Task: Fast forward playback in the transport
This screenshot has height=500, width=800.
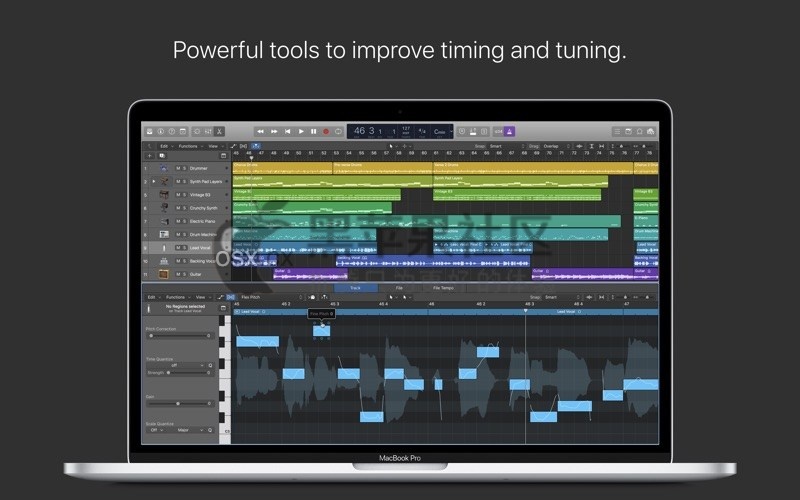Action: tap(274, 132)
